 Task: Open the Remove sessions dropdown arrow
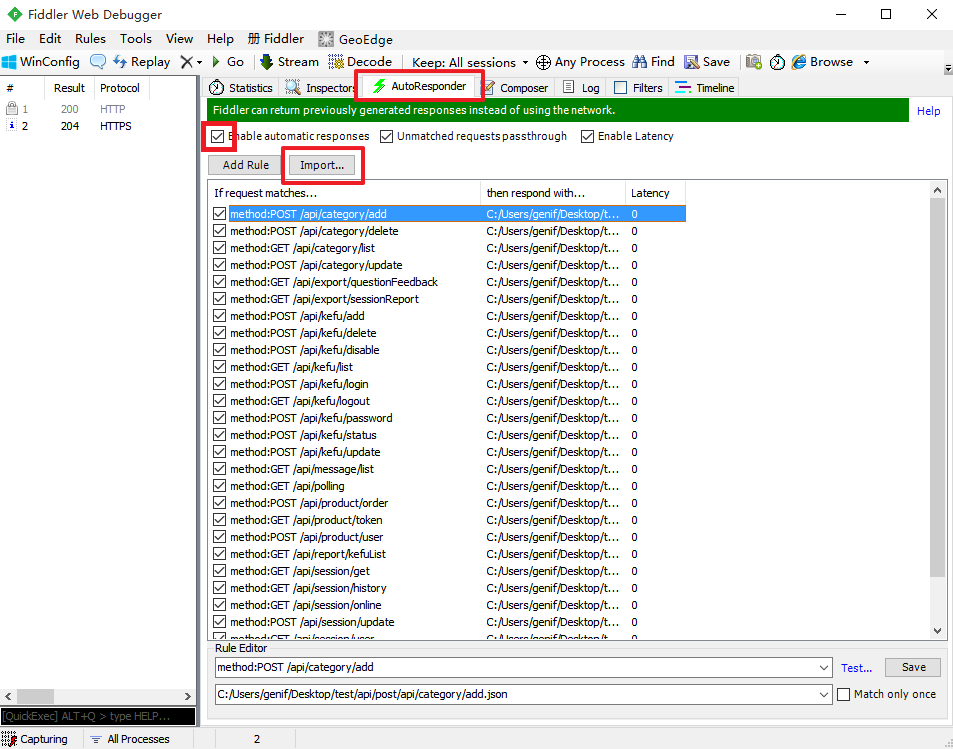coord(200,63)
